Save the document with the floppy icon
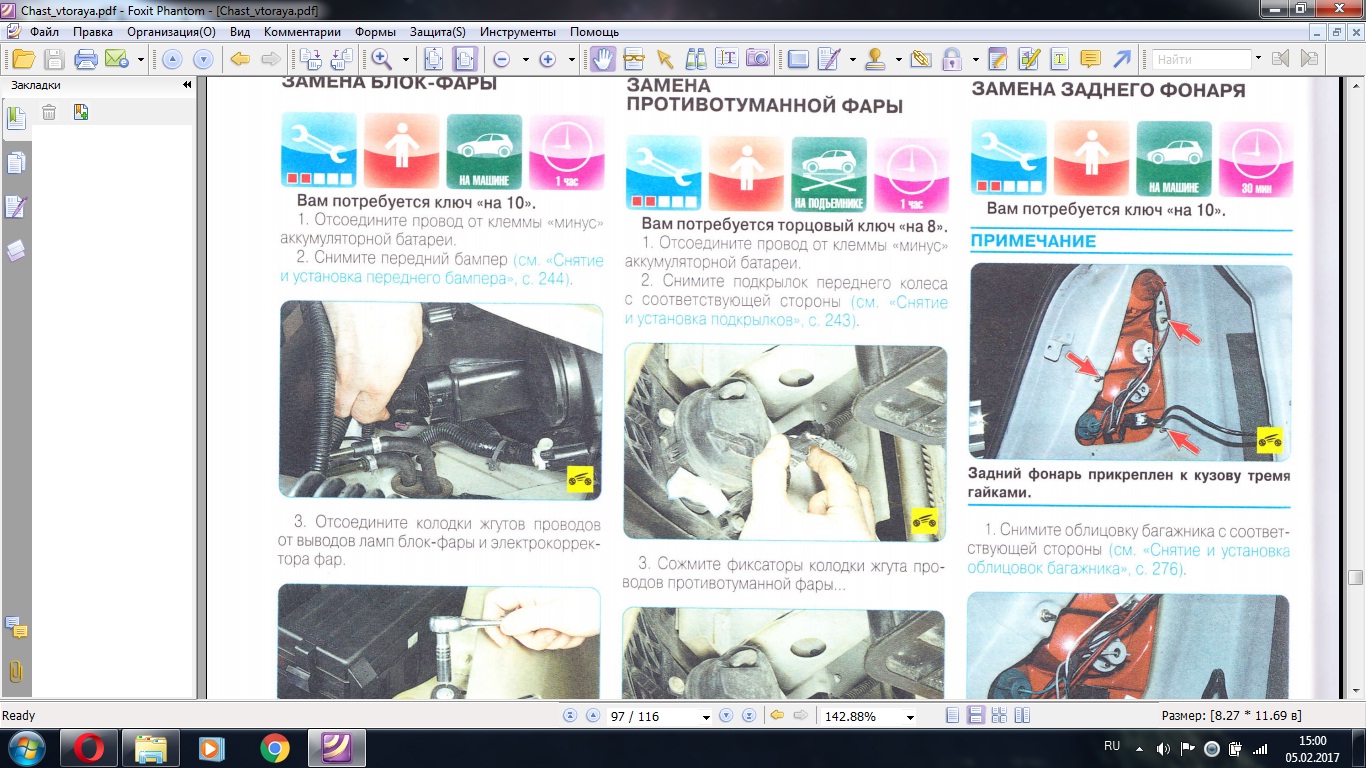The image size is (1366, 768). coord(54,59)
